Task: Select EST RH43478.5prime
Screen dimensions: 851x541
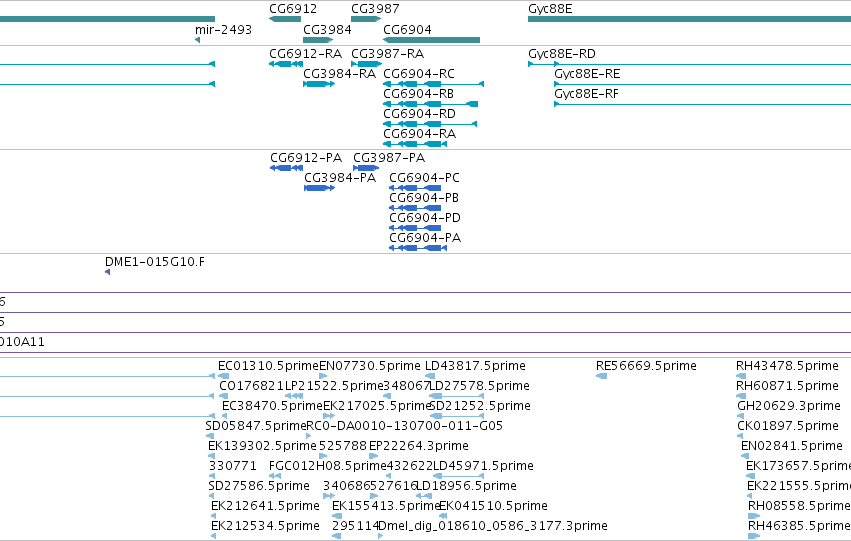Action: click(788, 366)
